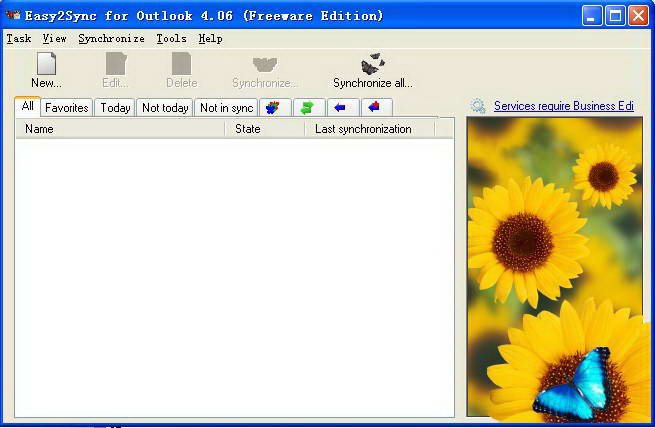
Task: Open the Help menu
Action: [210, 38]
